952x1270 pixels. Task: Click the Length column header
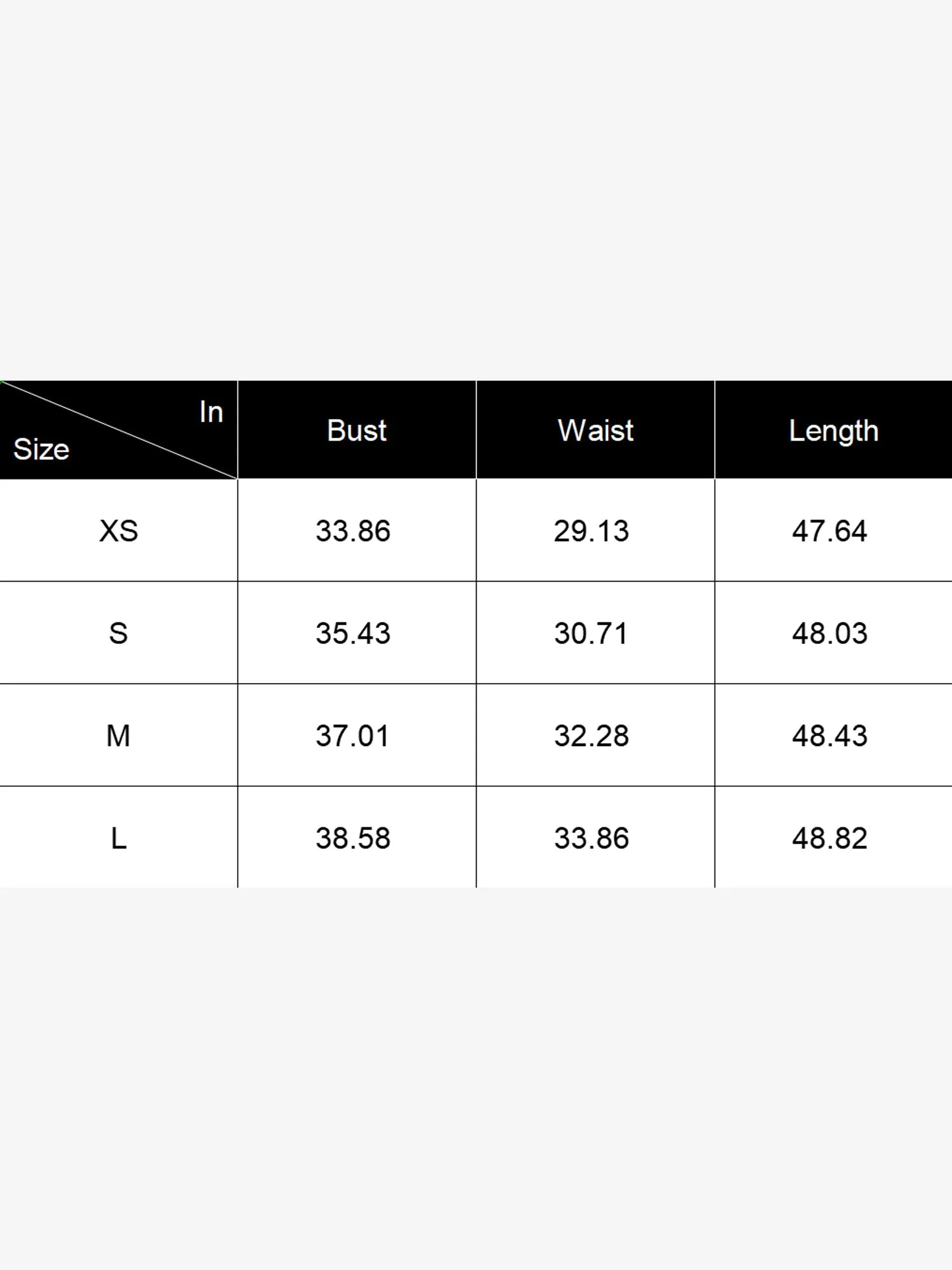[833, 431]
